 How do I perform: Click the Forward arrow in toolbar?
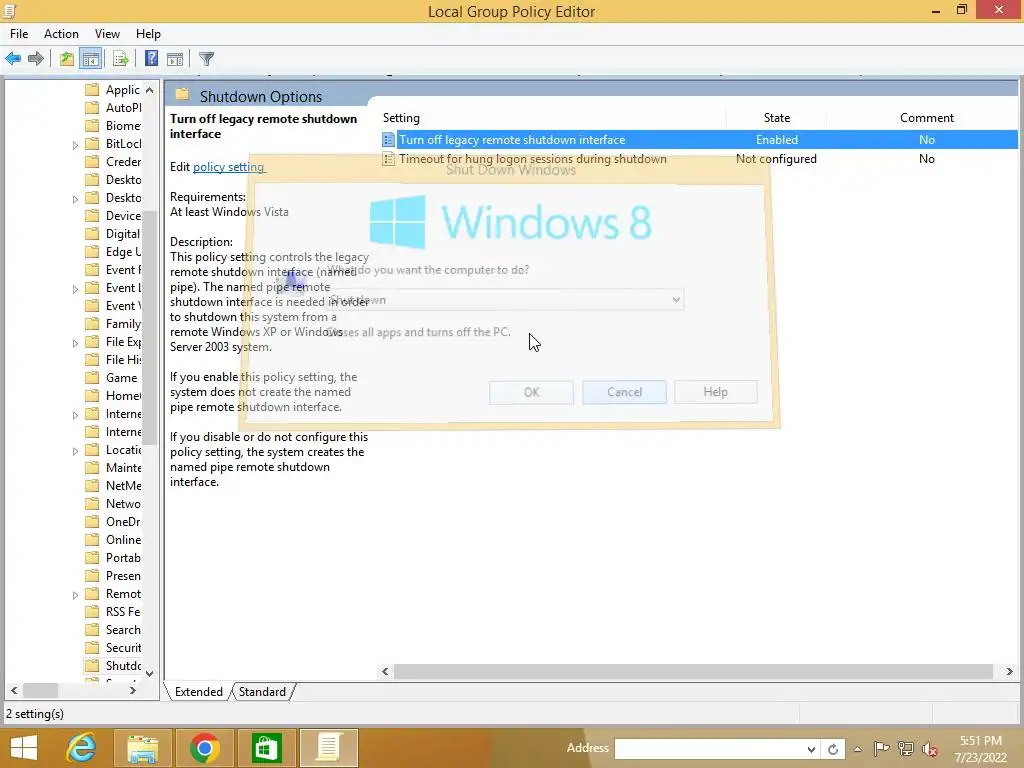[36, 59]
